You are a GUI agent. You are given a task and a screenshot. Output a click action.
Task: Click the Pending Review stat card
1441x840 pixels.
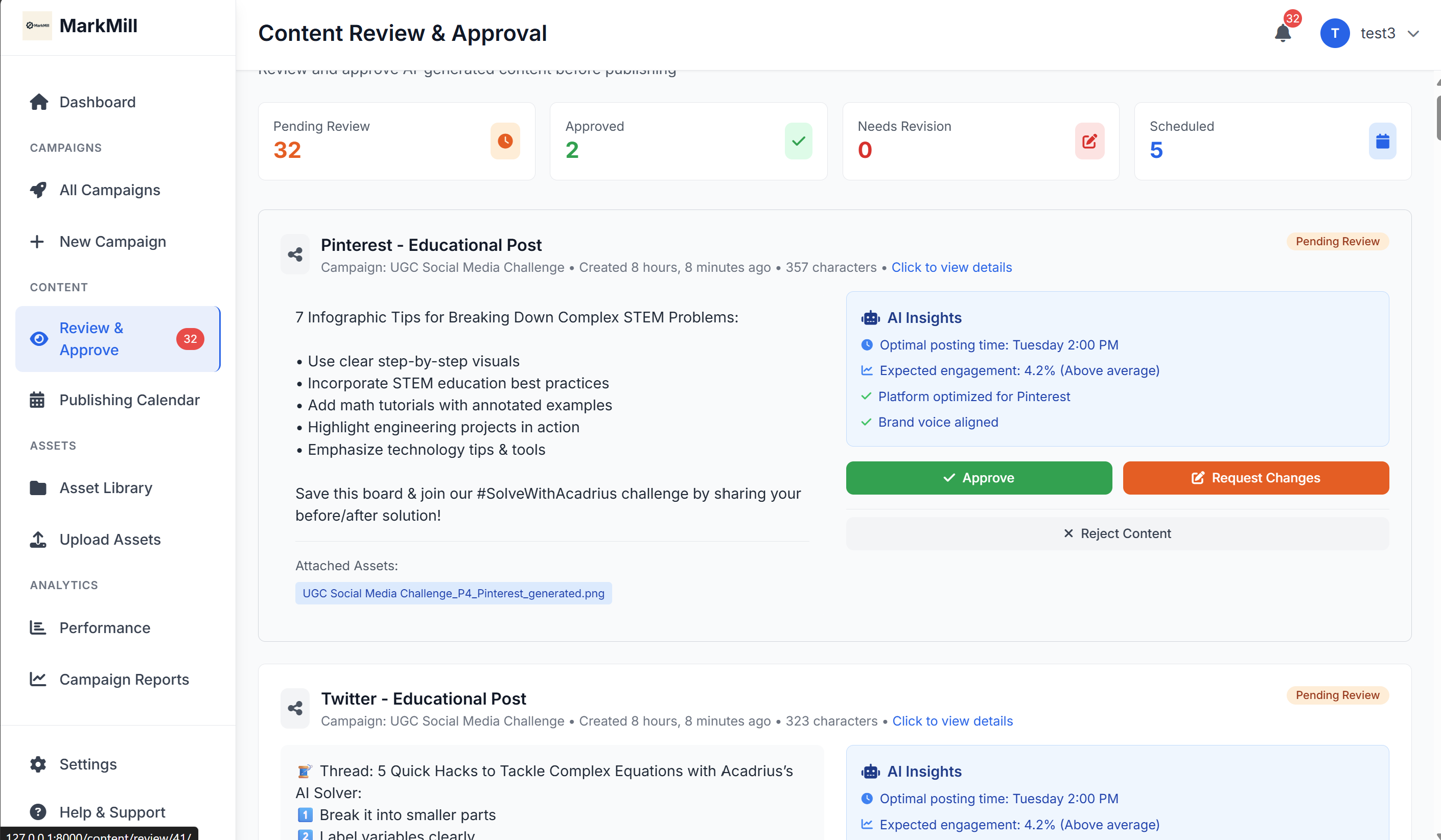click(397, 141)
